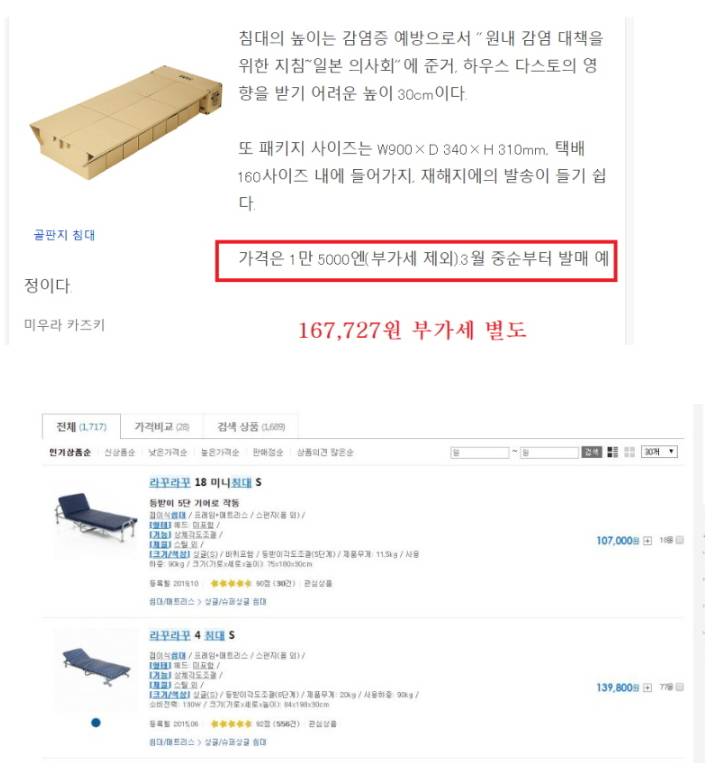Select the 가격비교 tab
The width and height of the screenshot is (713, 769).
[162, 427]
